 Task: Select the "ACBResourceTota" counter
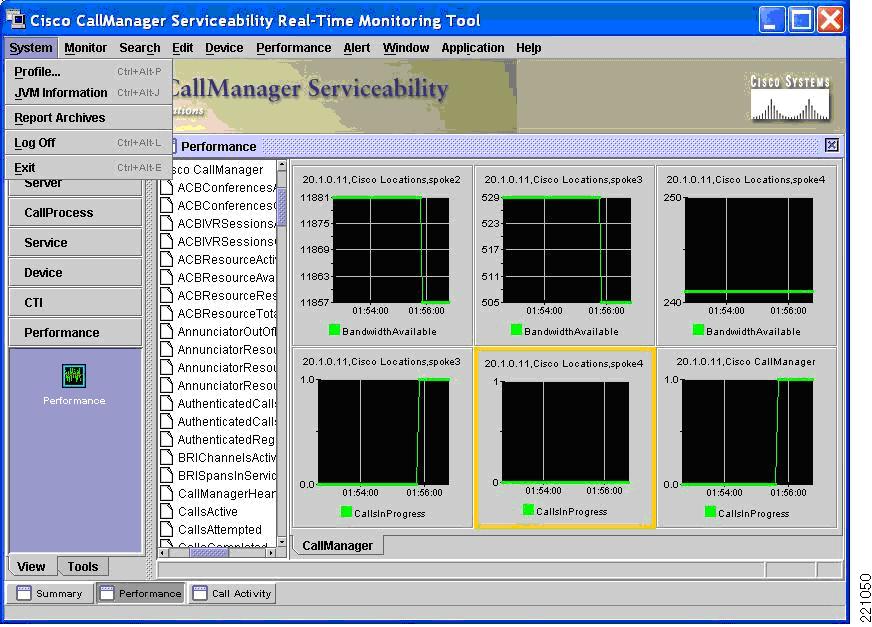click(226, 314)
